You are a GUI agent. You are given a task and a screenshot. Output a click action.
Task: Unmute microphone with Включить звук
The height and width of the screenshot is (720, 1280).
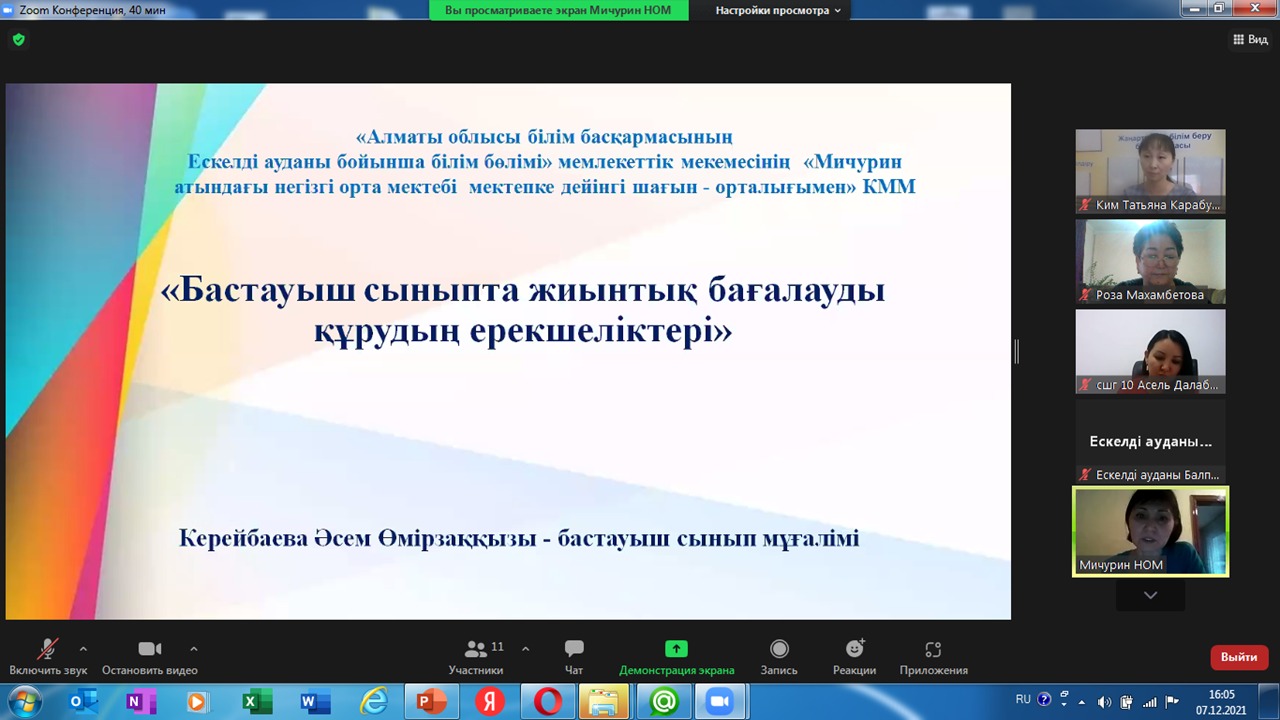tap(48, 657)
